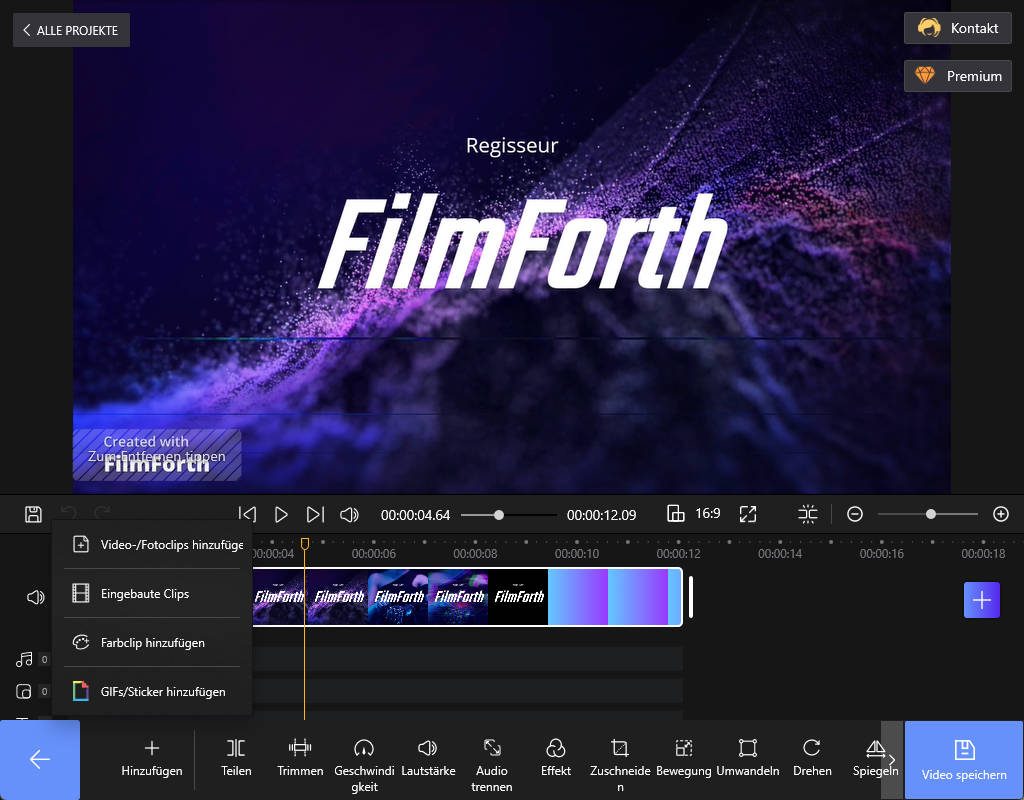The width and height of the screenshot is (1024, 800).
Task: Zoom in the timeline with plus
Action: 1000,515
